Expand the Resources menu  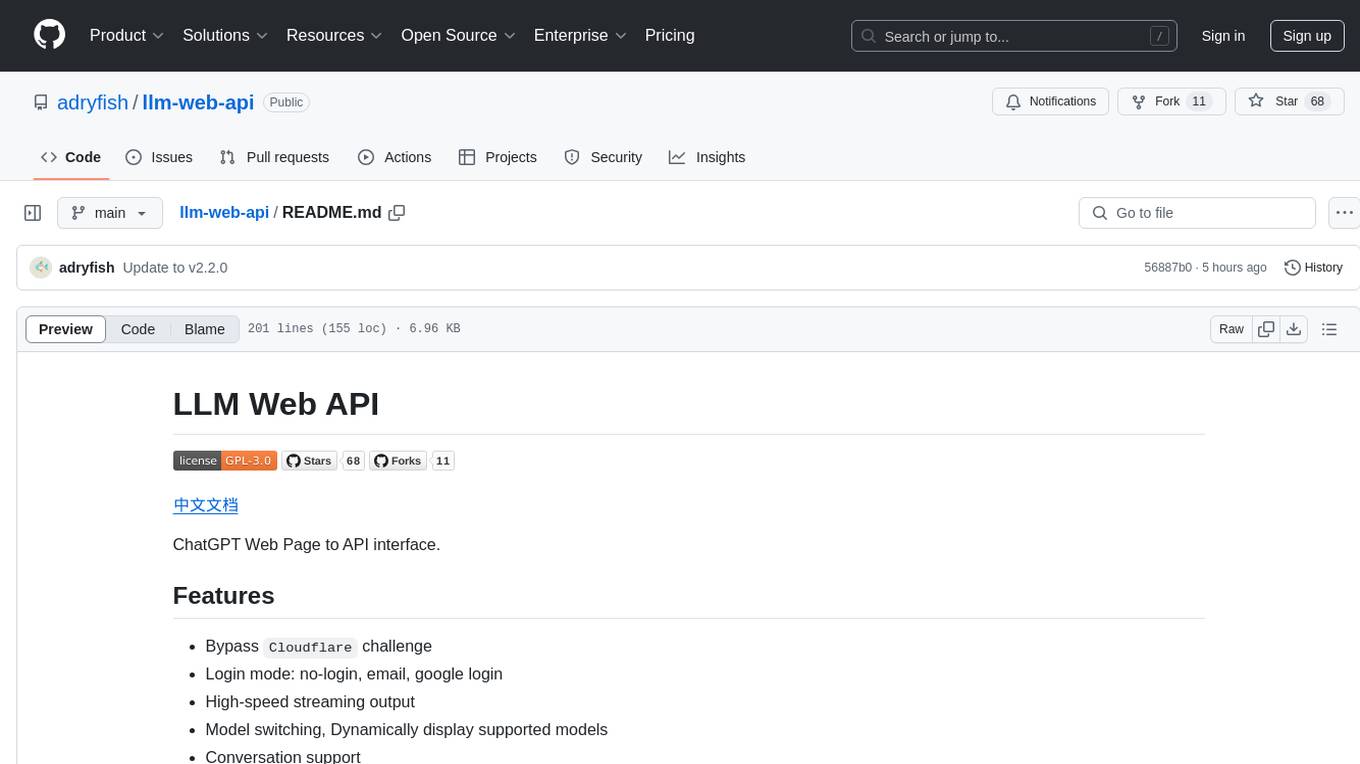tap(334, 35)
